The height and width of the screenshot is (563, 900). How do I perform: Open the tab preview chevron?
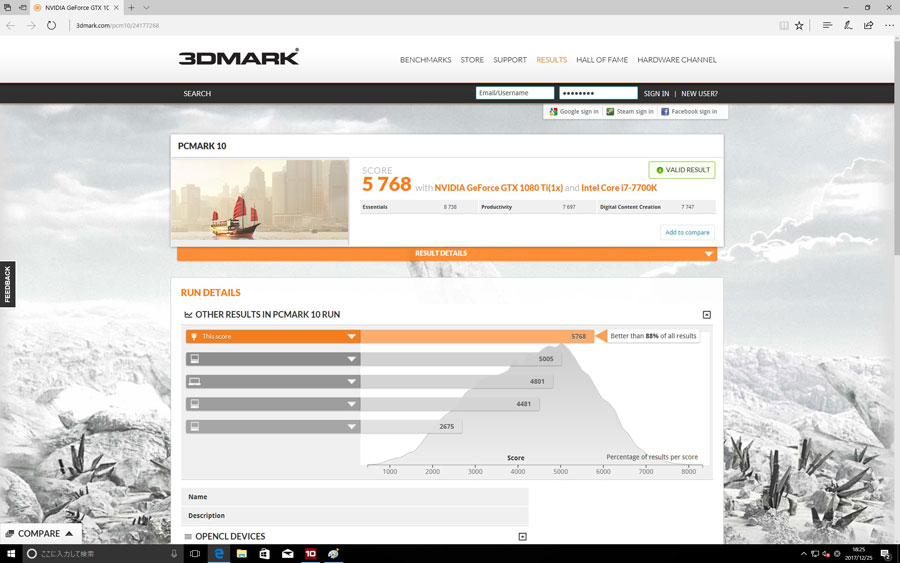pos(146,7)
